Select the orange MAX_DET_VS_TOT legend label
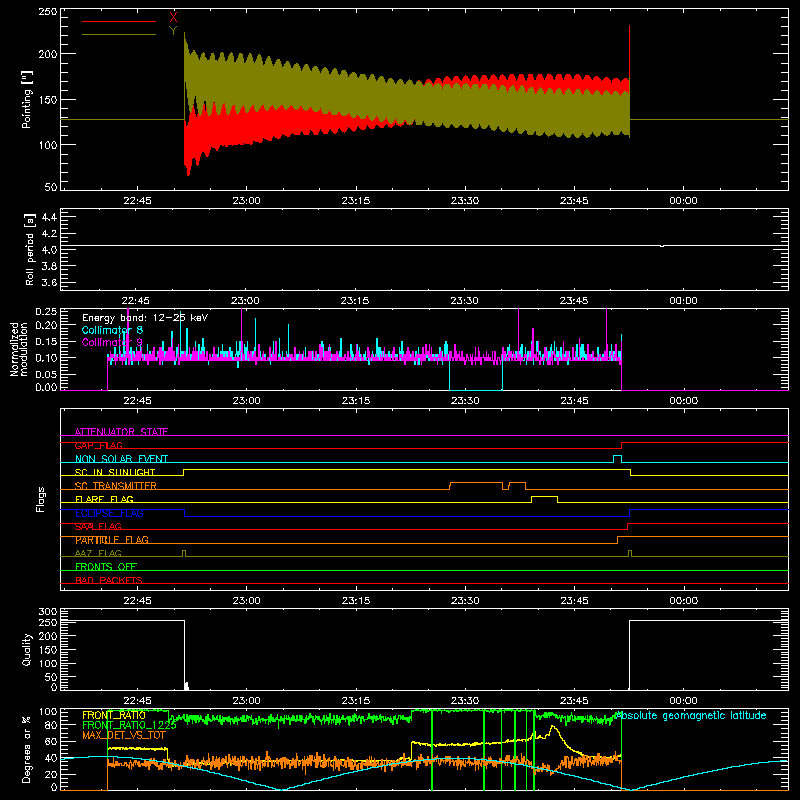The width and height of the screenshot is (800, 800). 124,735
